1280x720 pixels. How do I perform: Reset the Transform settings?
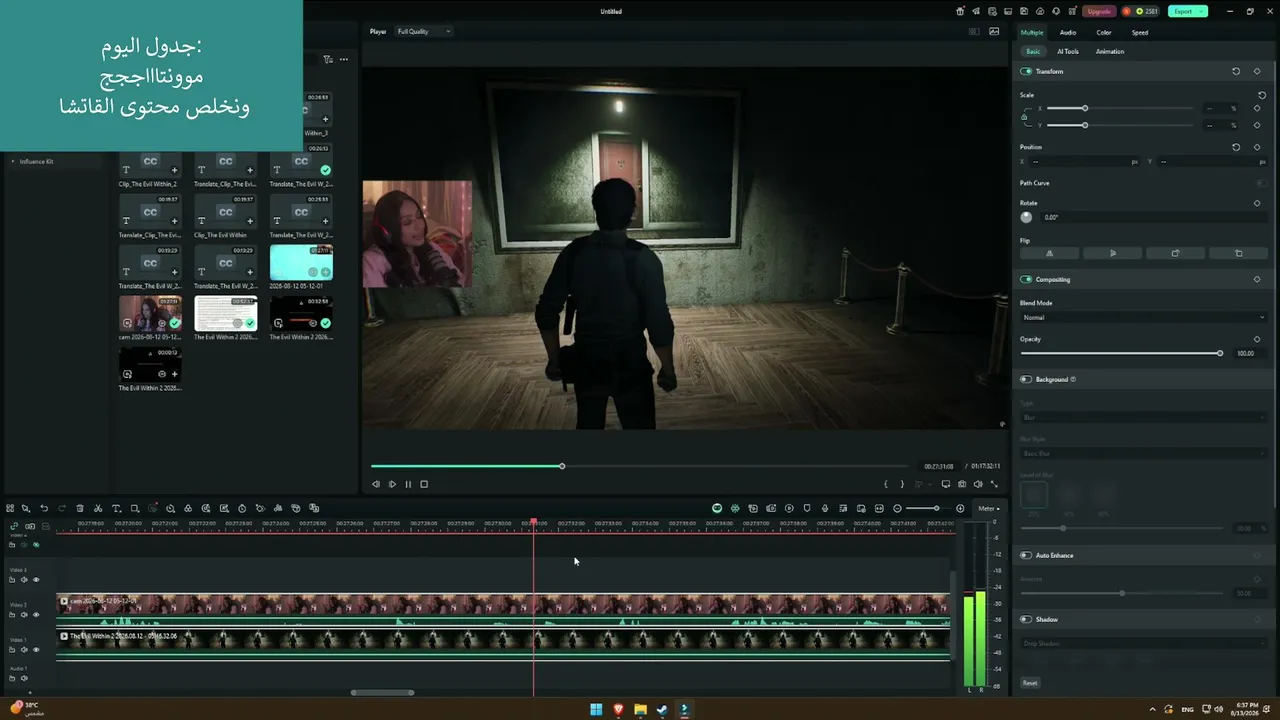pyautogui.click(x=1236, y=72)
